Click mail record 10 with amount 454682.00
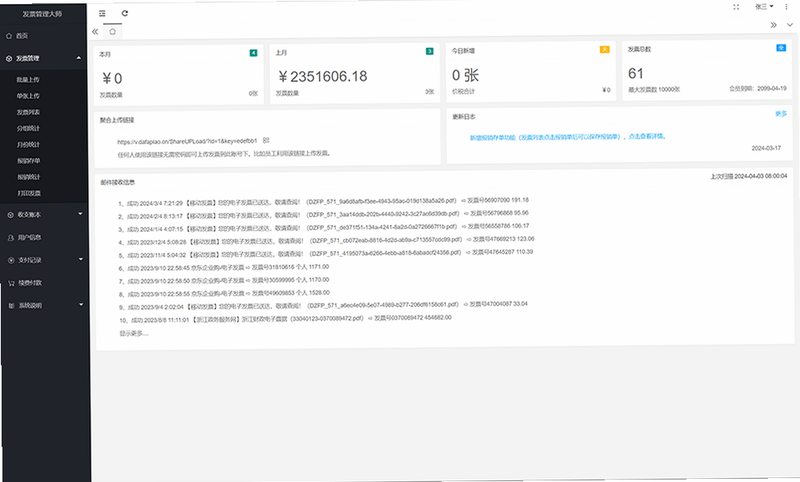Screen dimensions: 800x482 pyautogui.click(x=286, y=319)
